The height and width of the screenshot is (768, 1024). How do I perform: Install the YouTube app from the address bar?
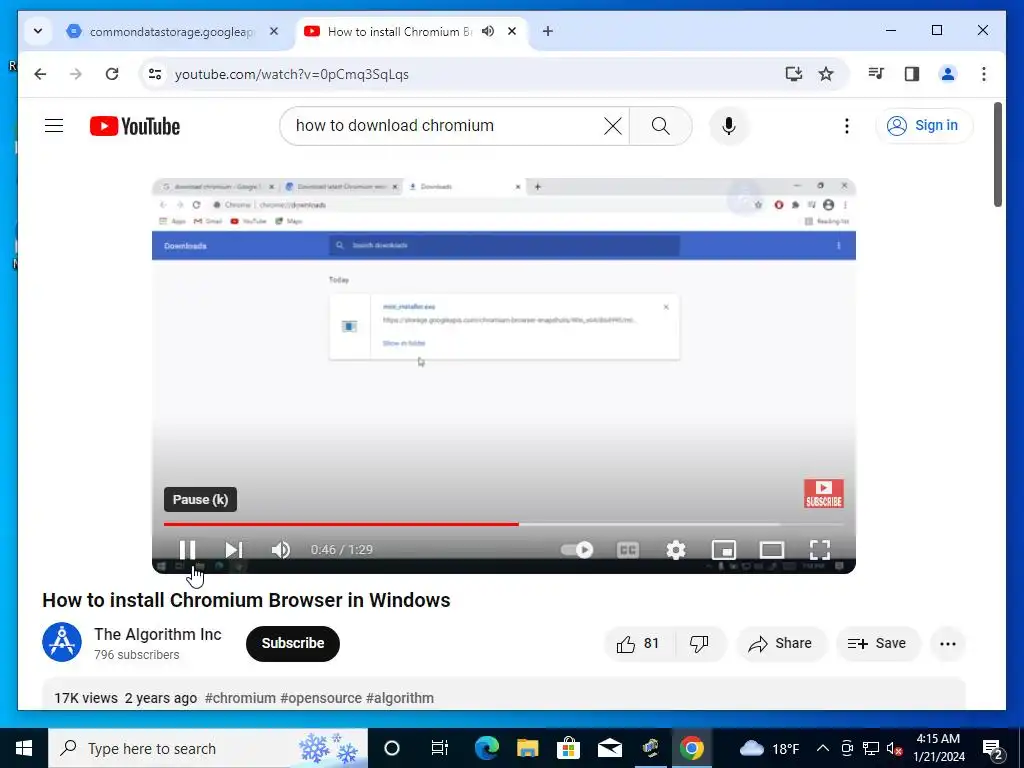tap(793, 74)
